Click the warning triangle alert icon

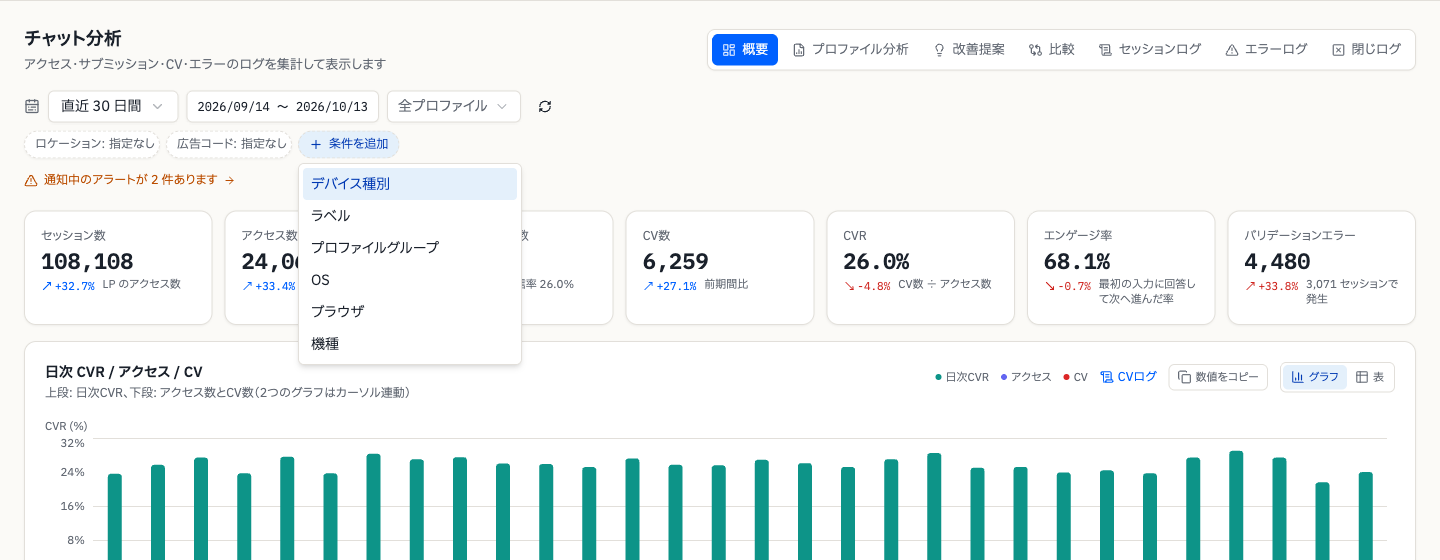[31, 180]
